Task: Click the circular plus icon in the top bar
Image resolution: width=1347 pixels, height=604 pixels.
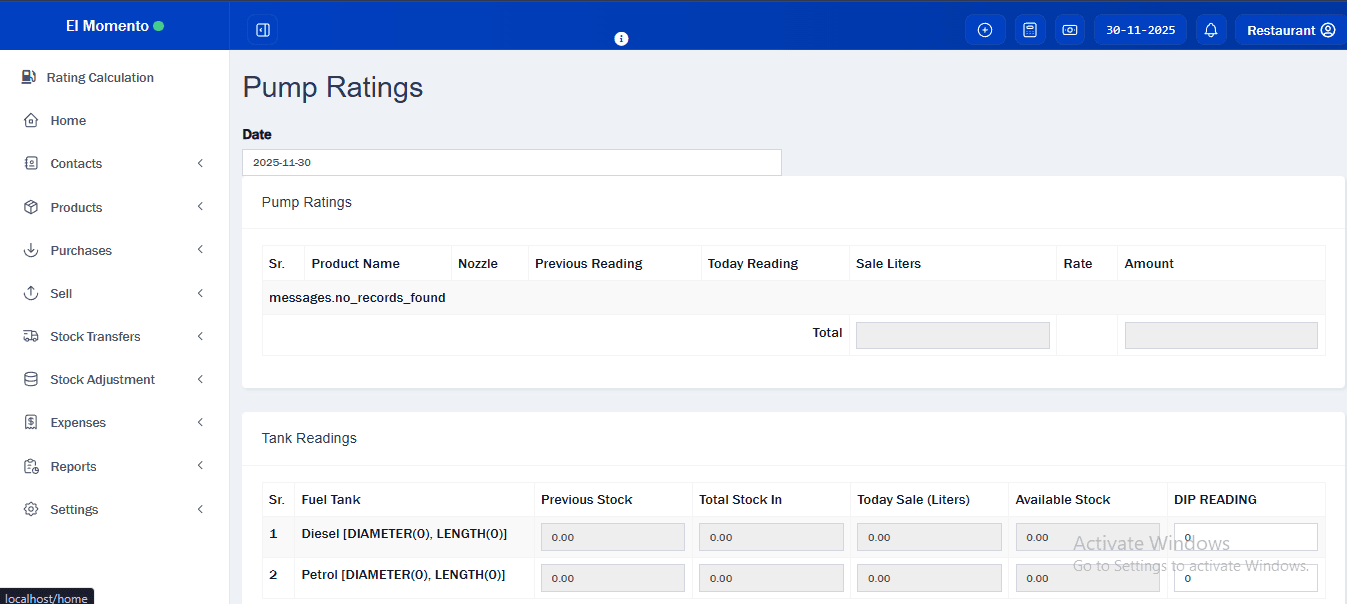Action: 985,29
